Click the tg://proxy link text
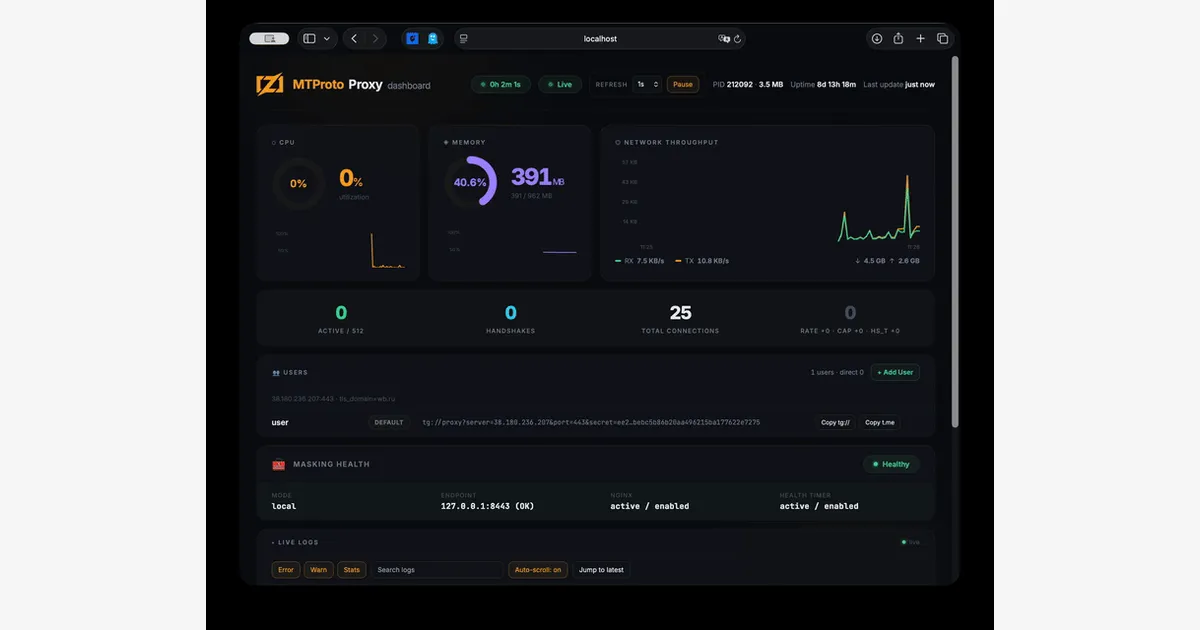 pos(591,422)
